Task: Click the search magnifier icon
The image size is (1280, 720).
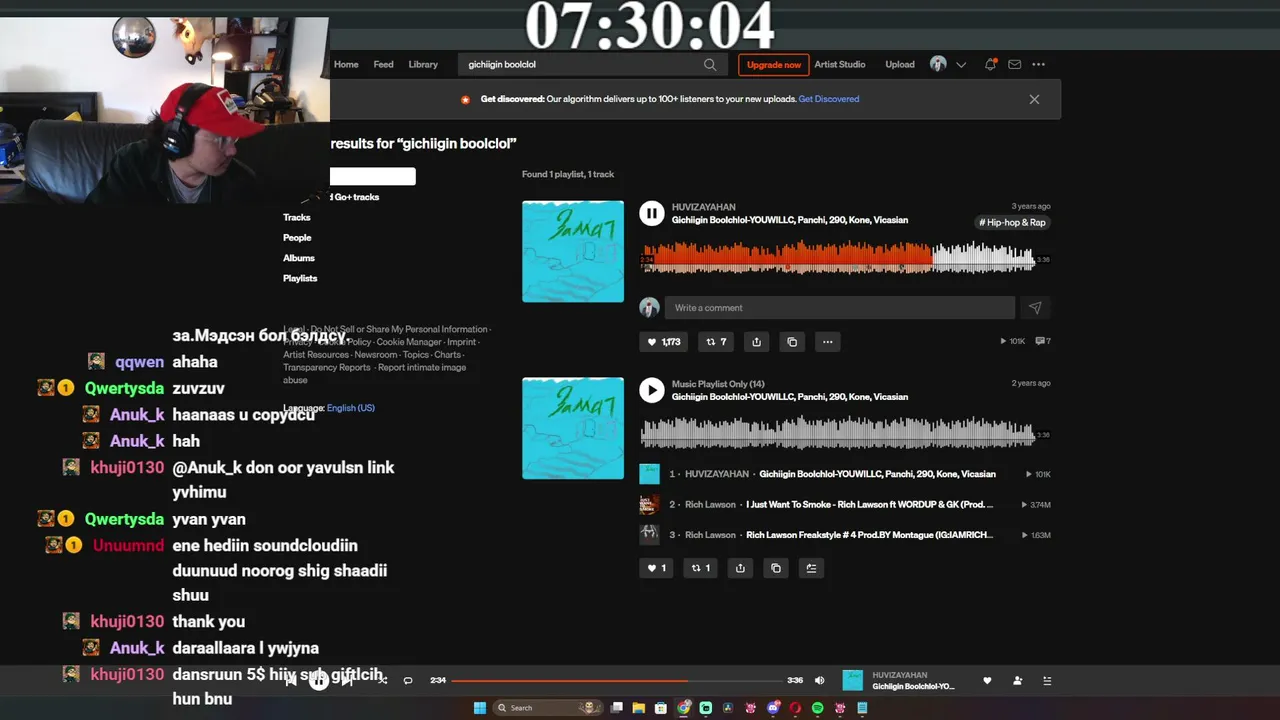Action: pyautogui.click(x=710, y=65)
